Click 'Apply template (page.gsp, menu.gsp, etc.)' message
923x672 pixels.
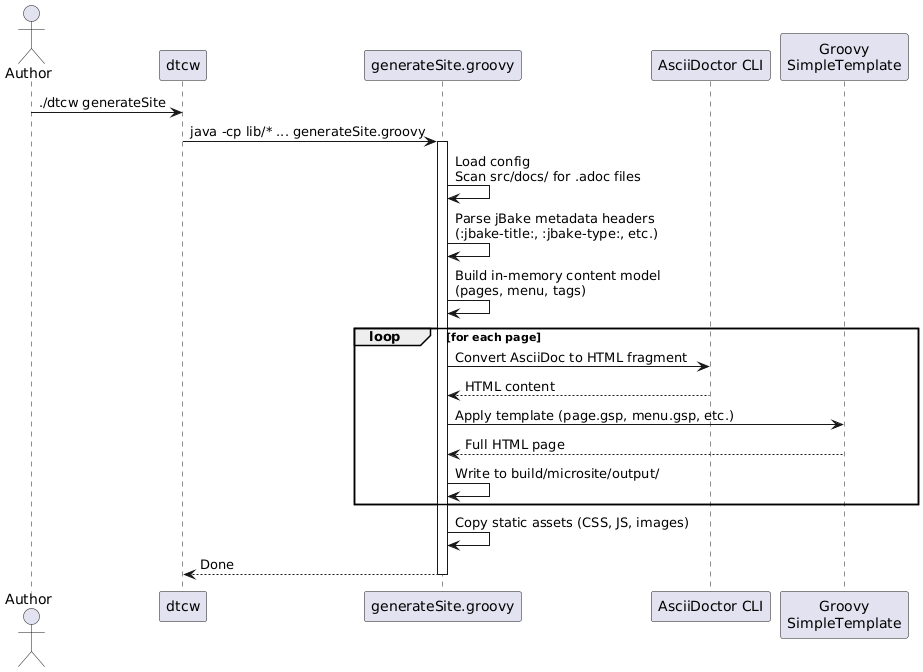(x=594, y=415)
